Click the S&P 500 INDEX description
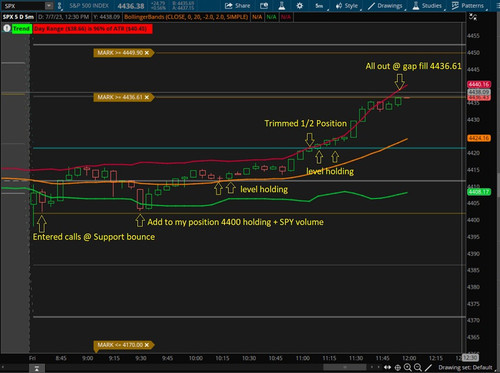 (89, 6)
